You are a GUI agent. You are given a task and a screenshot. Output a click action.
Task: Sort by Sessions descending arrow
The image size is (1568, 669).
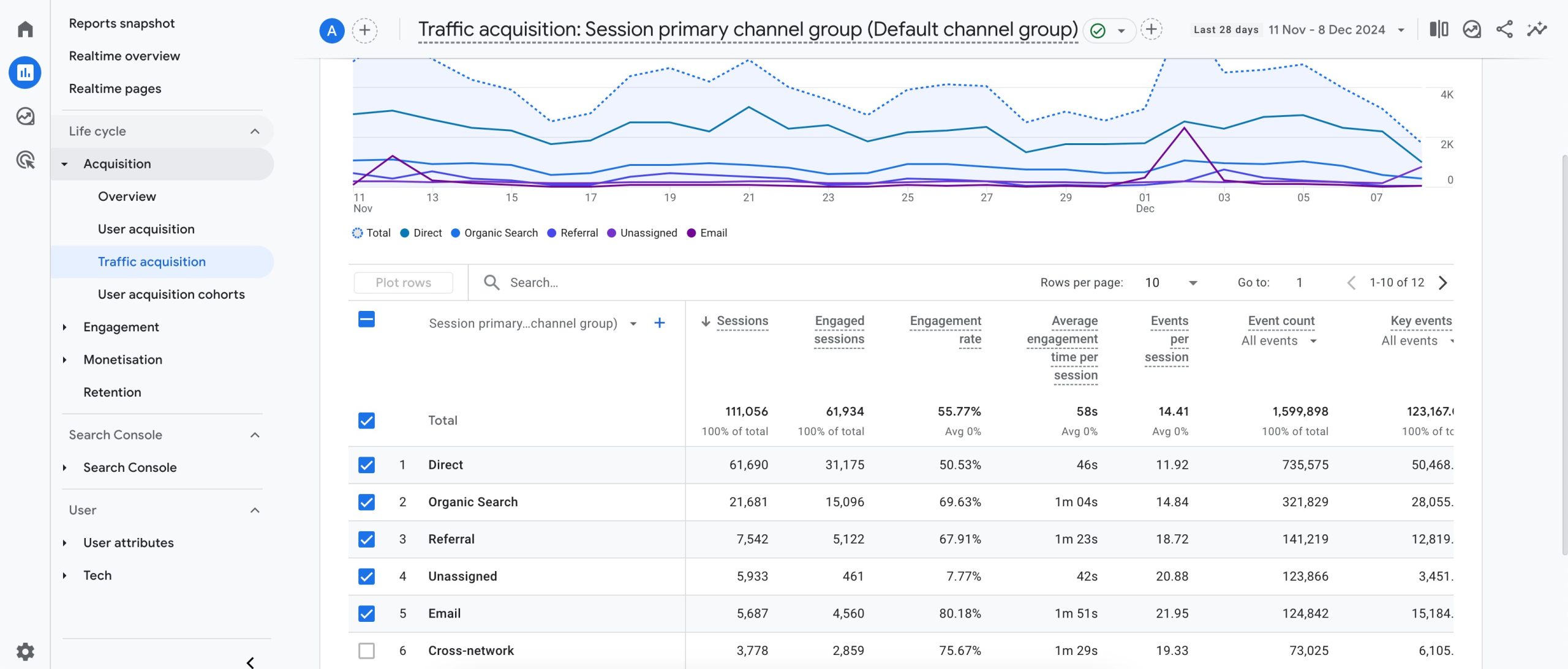[x=706, y=321]
